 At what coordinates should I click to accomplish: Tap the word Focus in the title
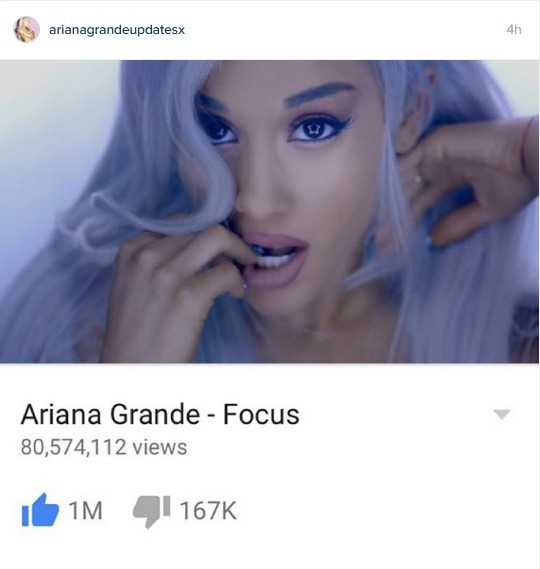click(261, 414)
